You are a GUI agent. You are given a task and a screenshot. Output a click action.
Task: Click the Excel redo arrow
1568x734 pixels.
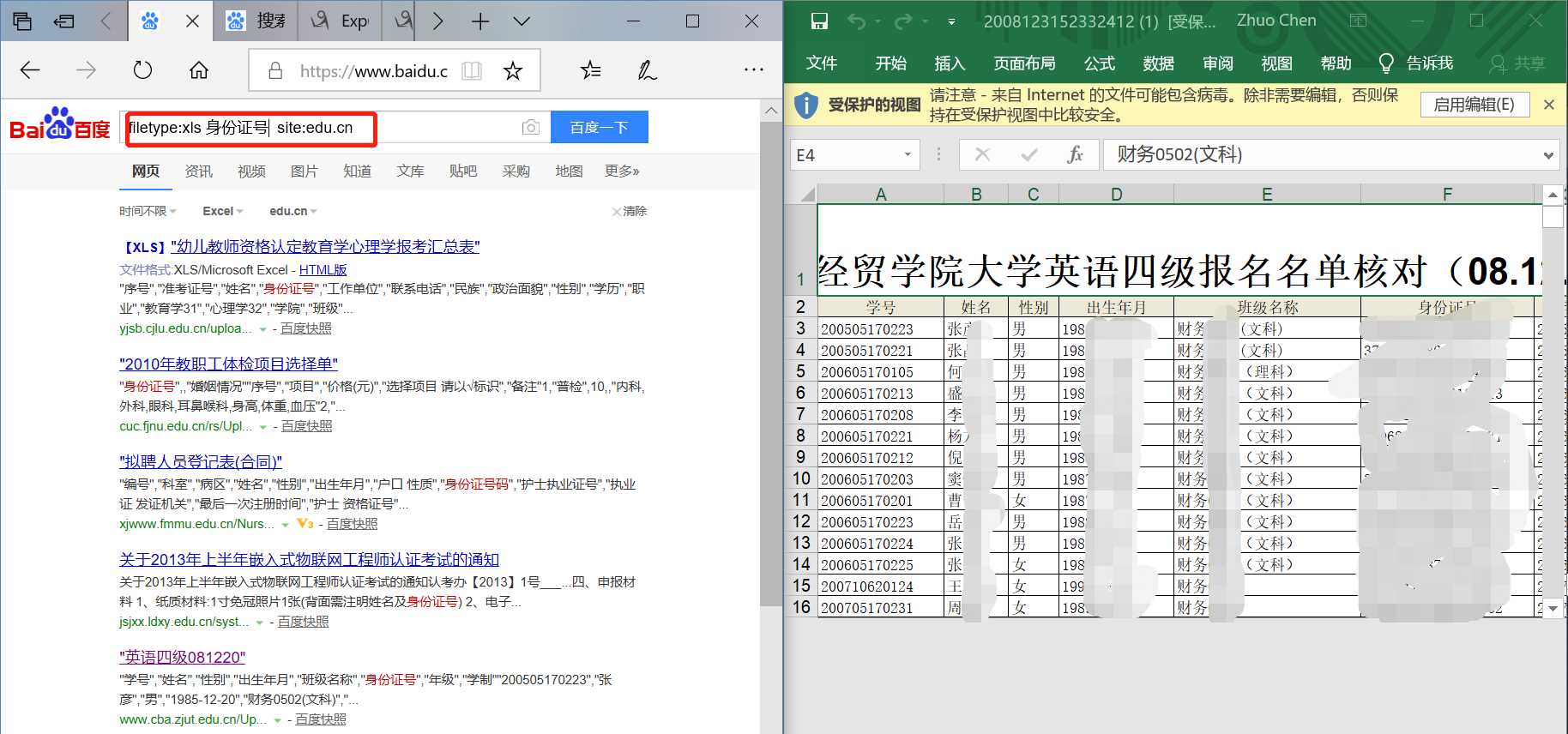[x=902, y=21]
